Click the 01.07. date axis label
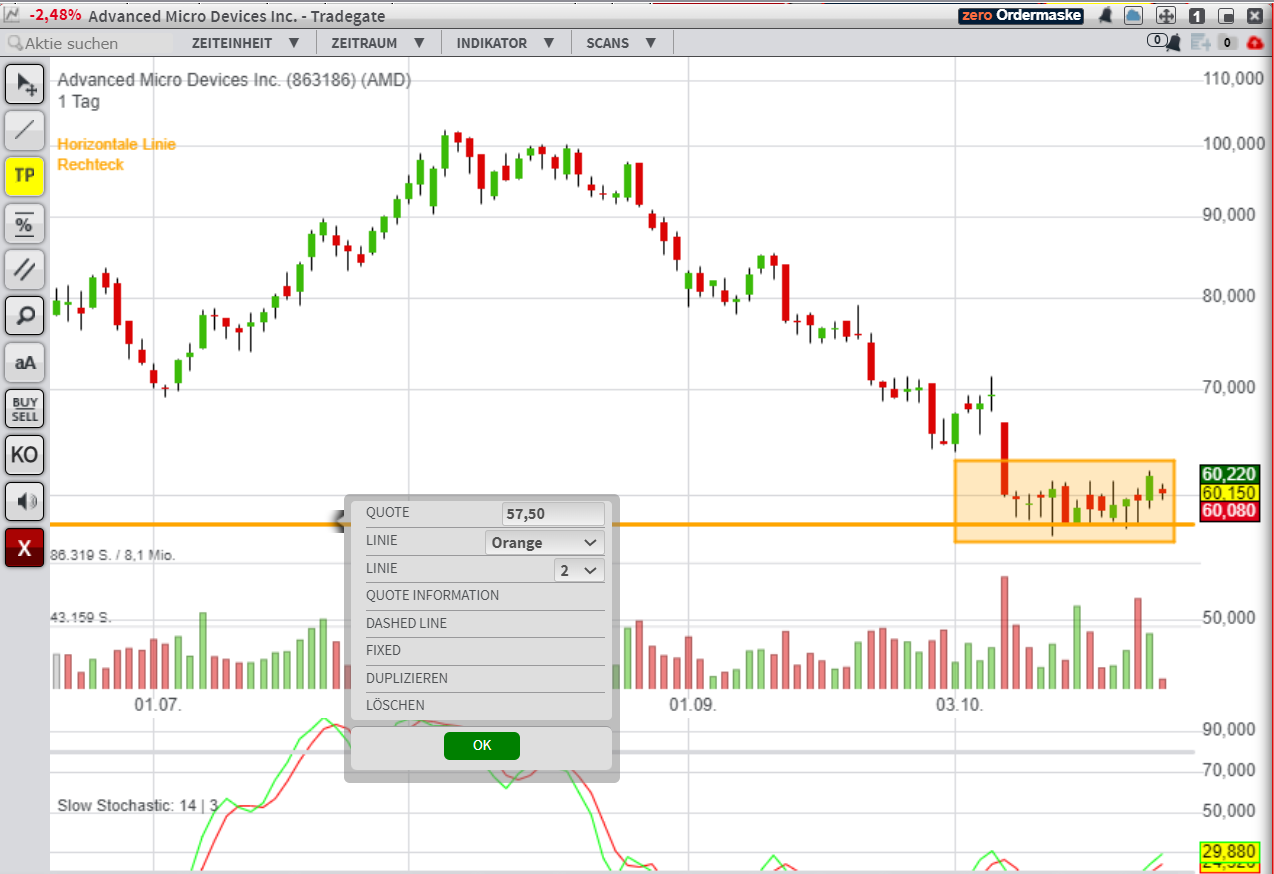The width and height of the screenshot is (1274, 874). click(158, 705)
